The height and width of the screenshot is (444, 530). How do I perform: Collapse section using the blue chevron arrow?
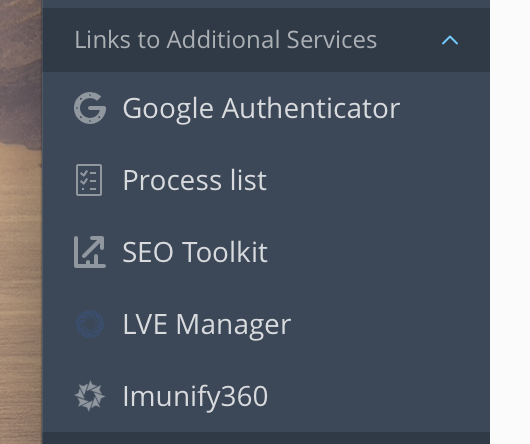point(450,41)
